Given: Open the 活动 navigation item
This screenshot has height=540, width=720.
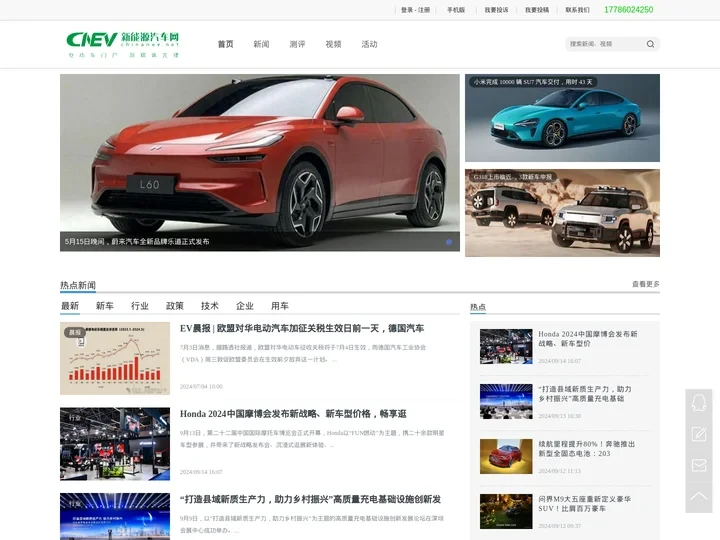Looking at the screenshot, I should point(369,44).
